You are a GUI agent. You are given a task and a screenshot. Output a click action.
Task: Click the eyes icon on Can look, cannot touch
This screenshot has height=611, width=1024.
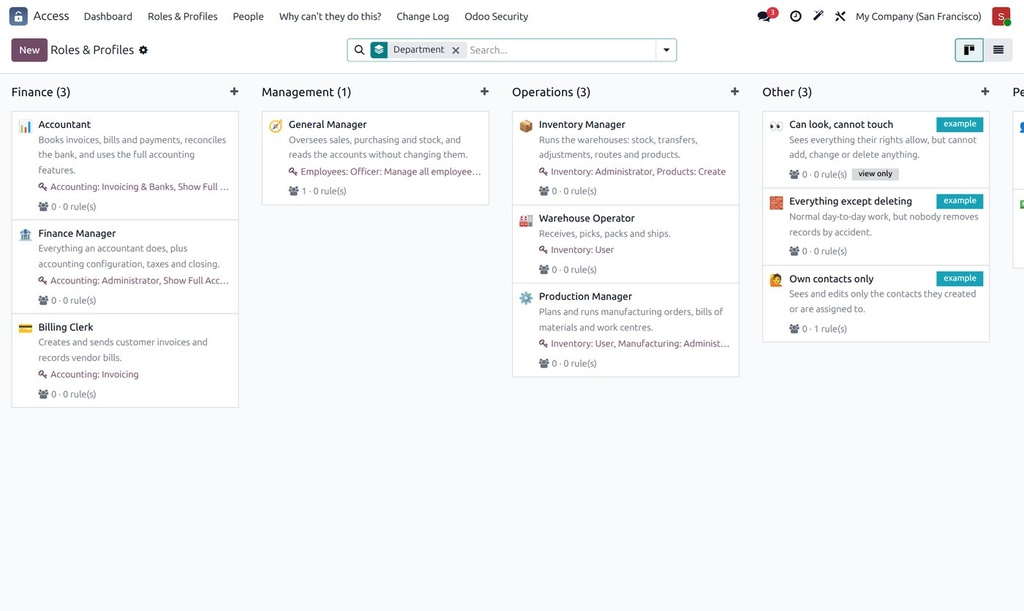[x=776, y=126]
